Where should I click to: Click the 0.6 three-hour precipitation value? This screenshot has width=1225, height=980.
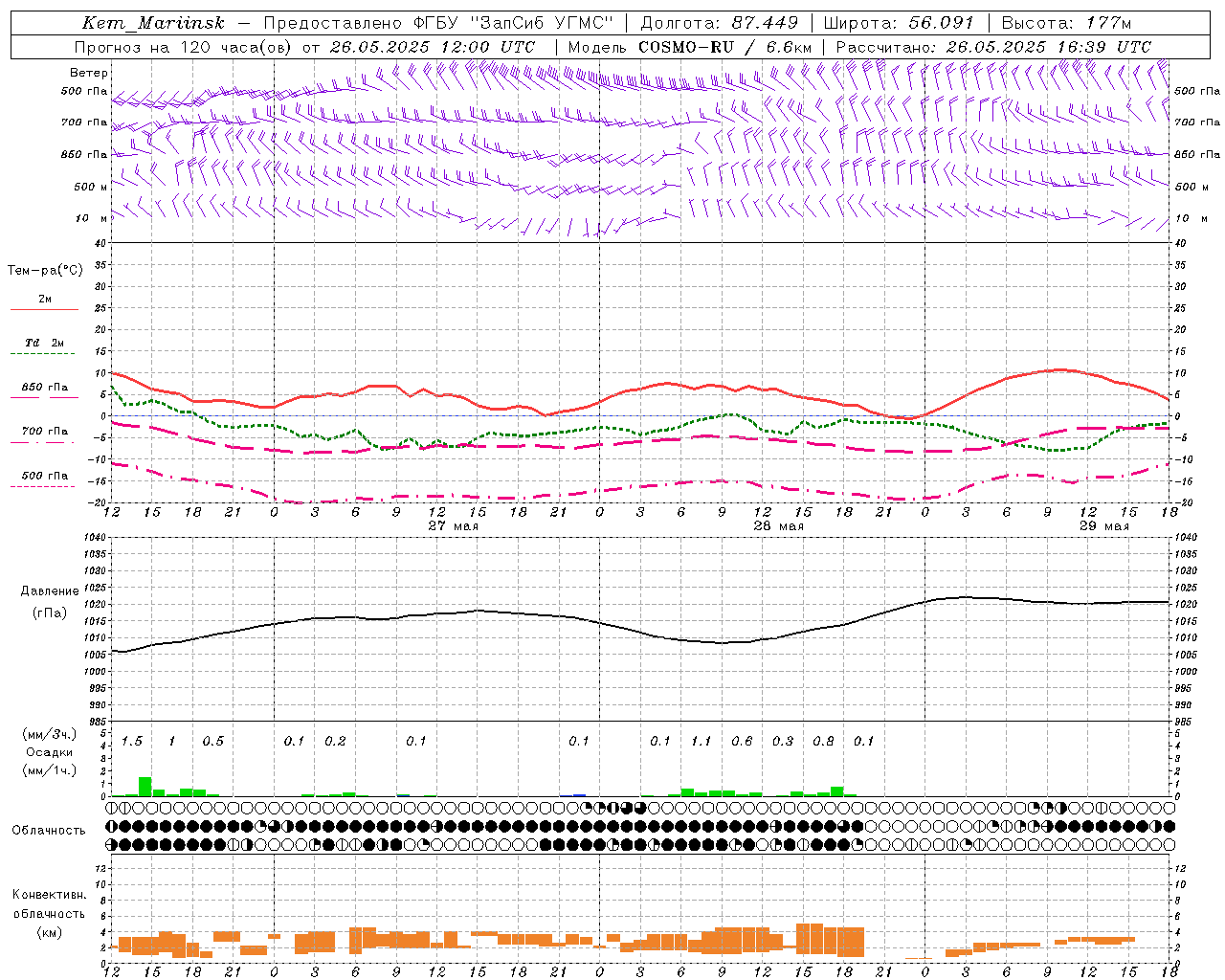tap(742, 742)
